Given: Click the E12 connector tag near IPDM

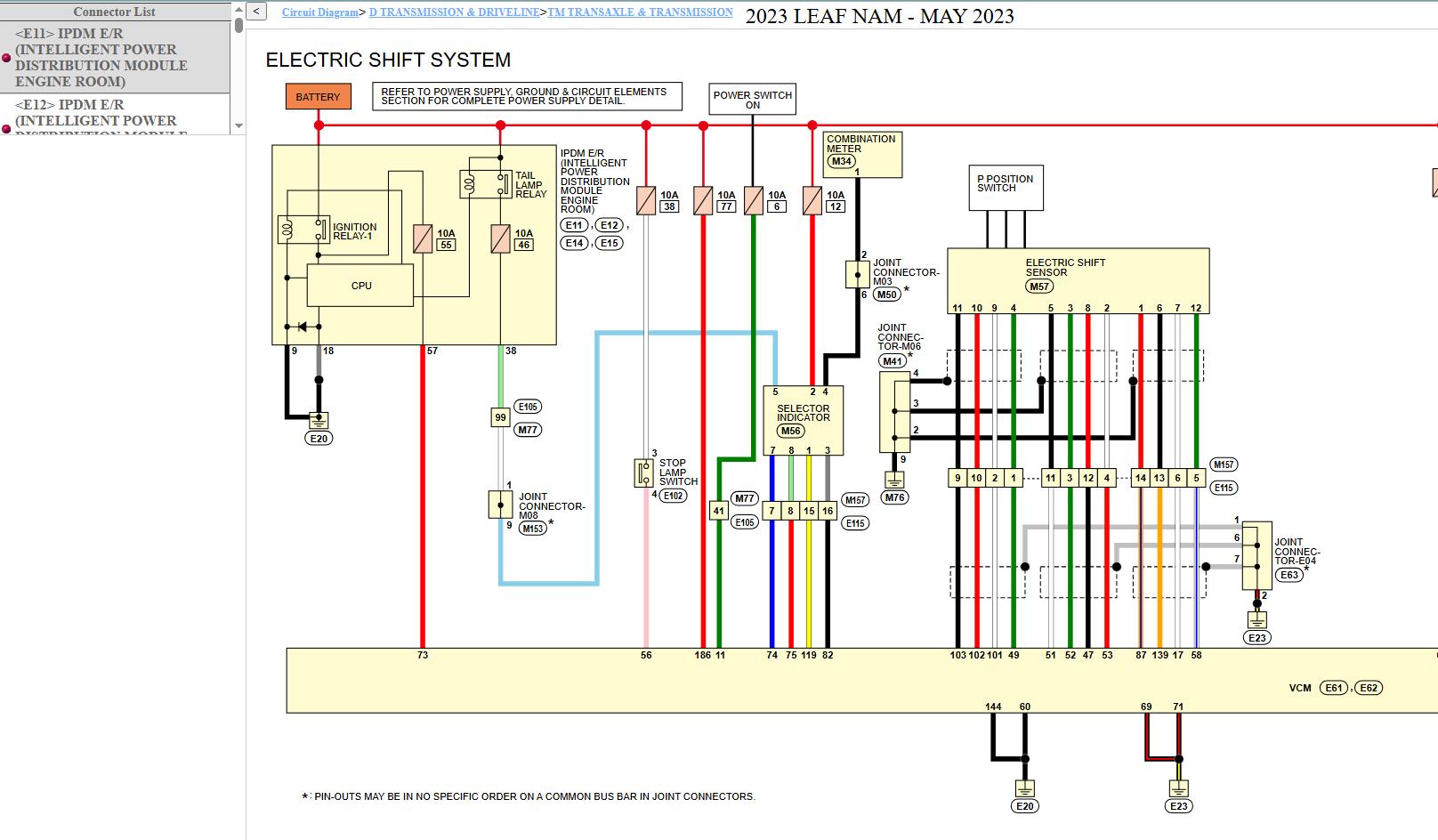Looking at the screenshot, I should [609, 225].
